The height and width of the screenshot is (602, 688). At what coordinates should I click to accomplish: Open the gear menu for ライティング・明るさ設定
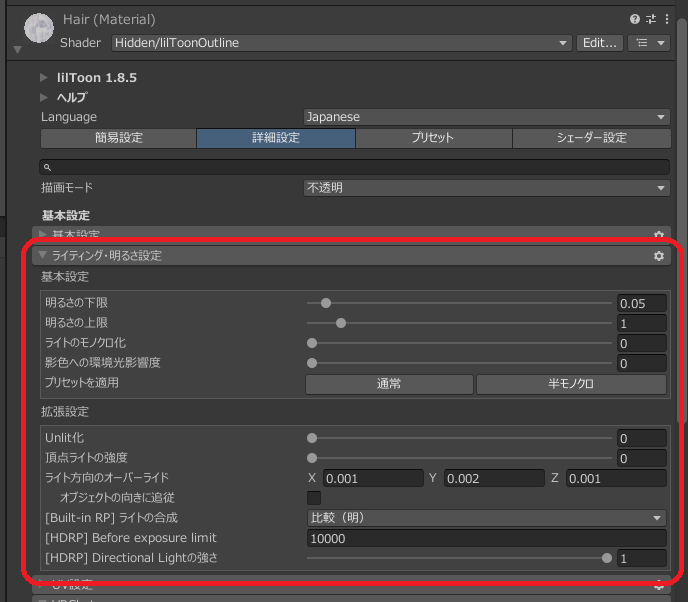[x=659, y=256]
